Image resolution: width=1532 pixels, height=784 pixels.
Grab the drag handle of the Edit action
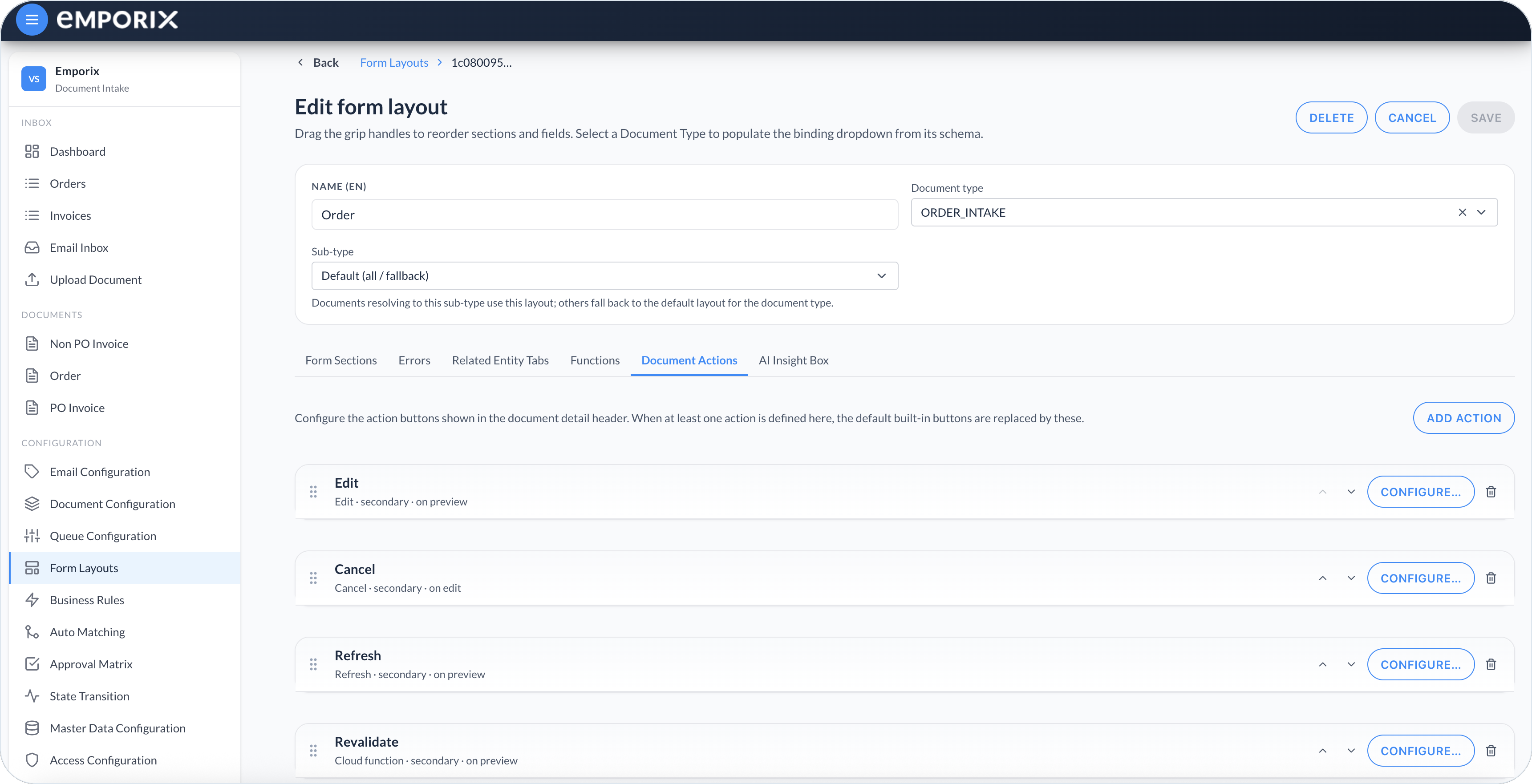tap(313, 492)
